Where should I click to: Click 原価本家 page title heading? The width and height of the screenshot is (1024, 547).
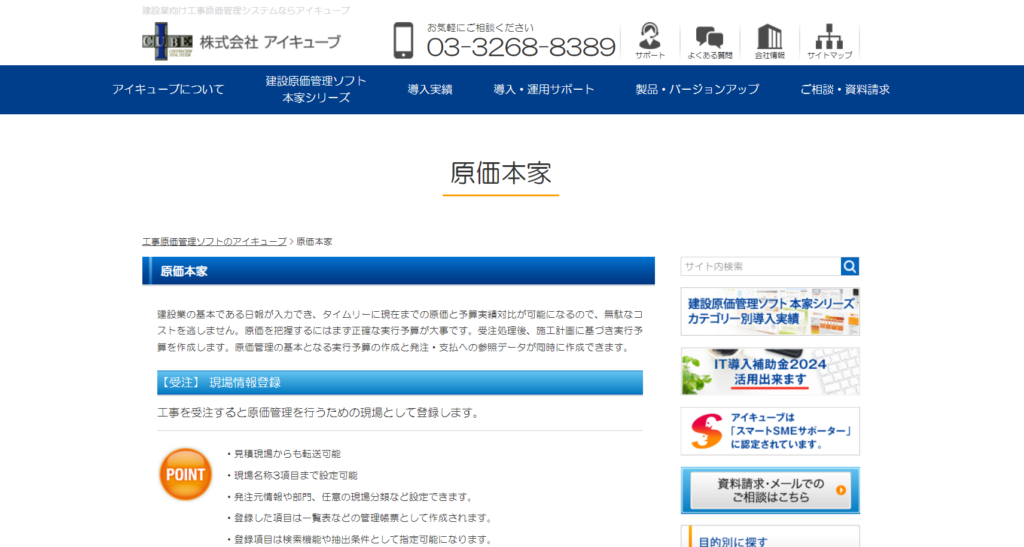(501, 173)
